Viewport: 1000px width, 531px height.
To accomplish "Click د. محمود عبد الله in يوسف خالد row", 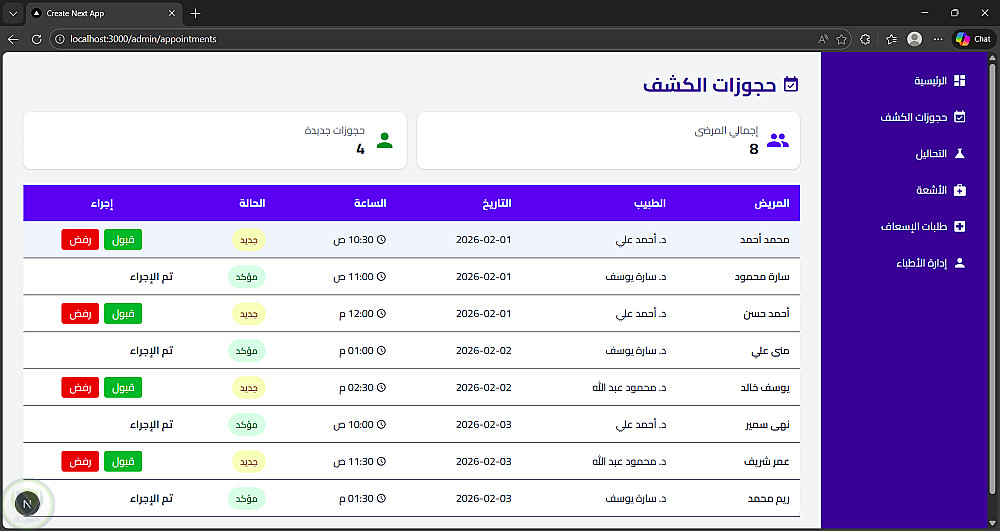I will 629,388.
